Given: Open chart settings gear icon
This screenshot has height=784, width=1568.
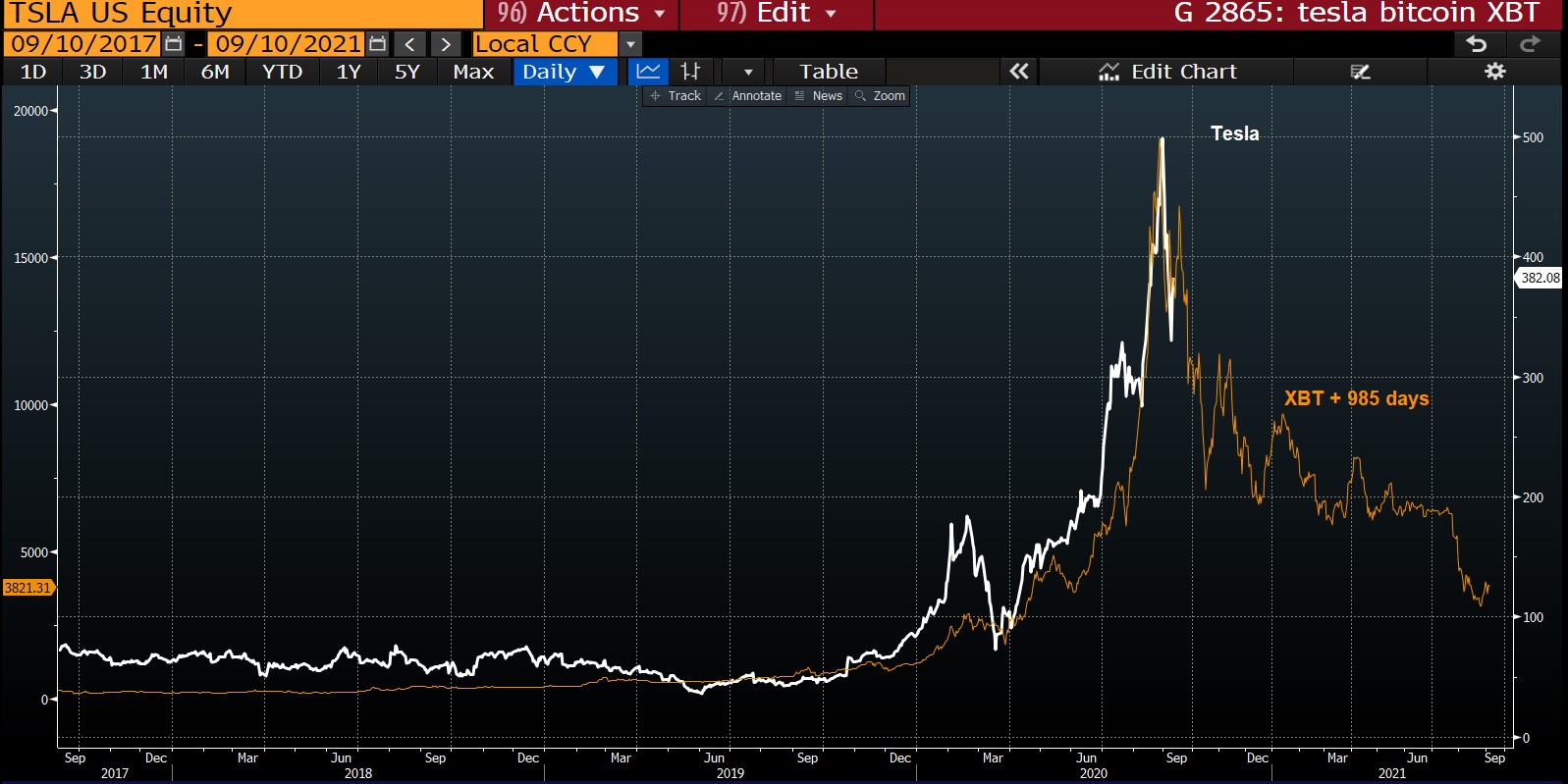Looking at the screenshot, I should click(x=1494, y=72).
